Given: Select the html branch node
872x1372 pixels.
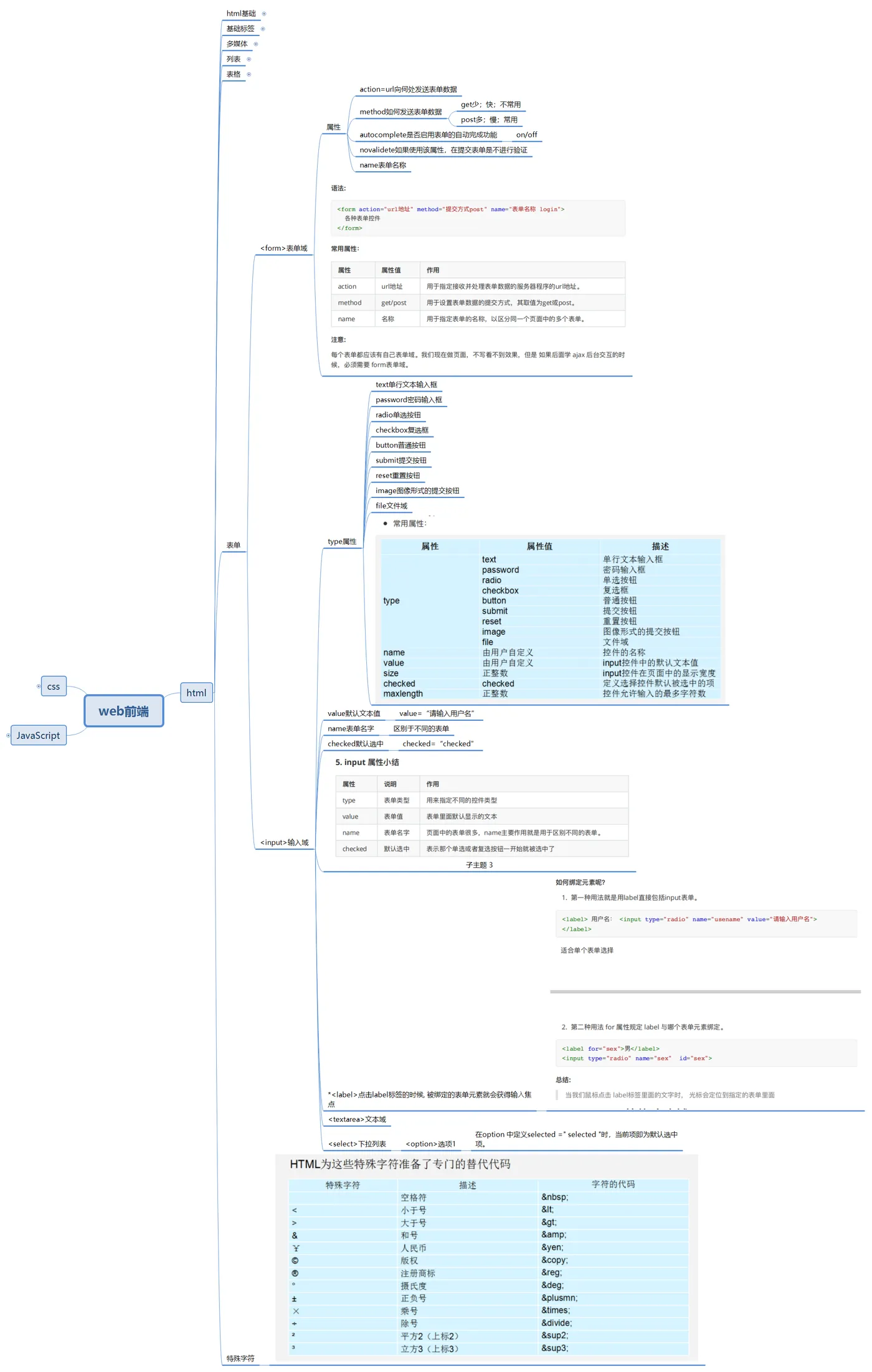Looking at the screenshot, I should pyautogui.click(x=196, y=693).
